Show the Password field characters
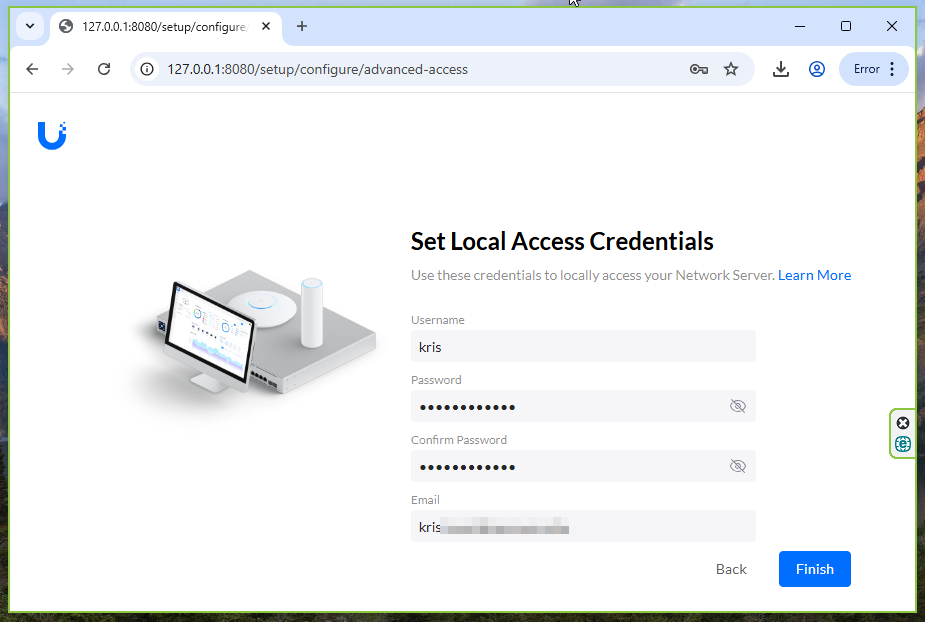Viewport: 925px width, 622px height. click(738, 406)
